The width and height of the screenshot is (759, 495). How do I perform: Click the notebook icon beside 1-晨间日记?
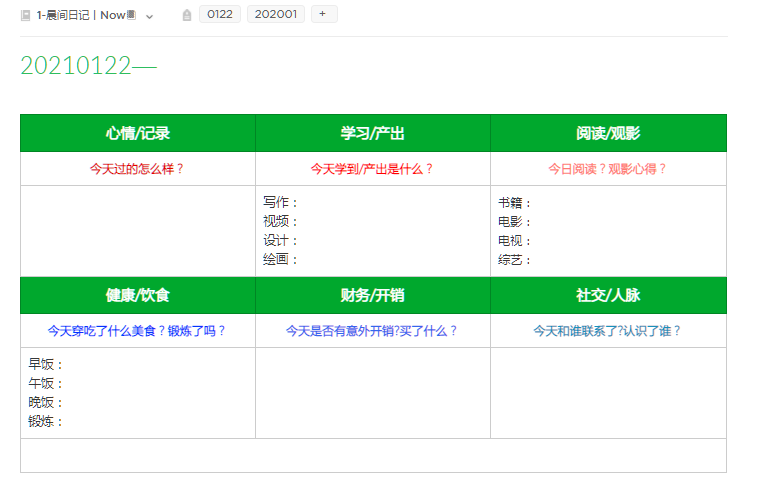click(26, 15)
